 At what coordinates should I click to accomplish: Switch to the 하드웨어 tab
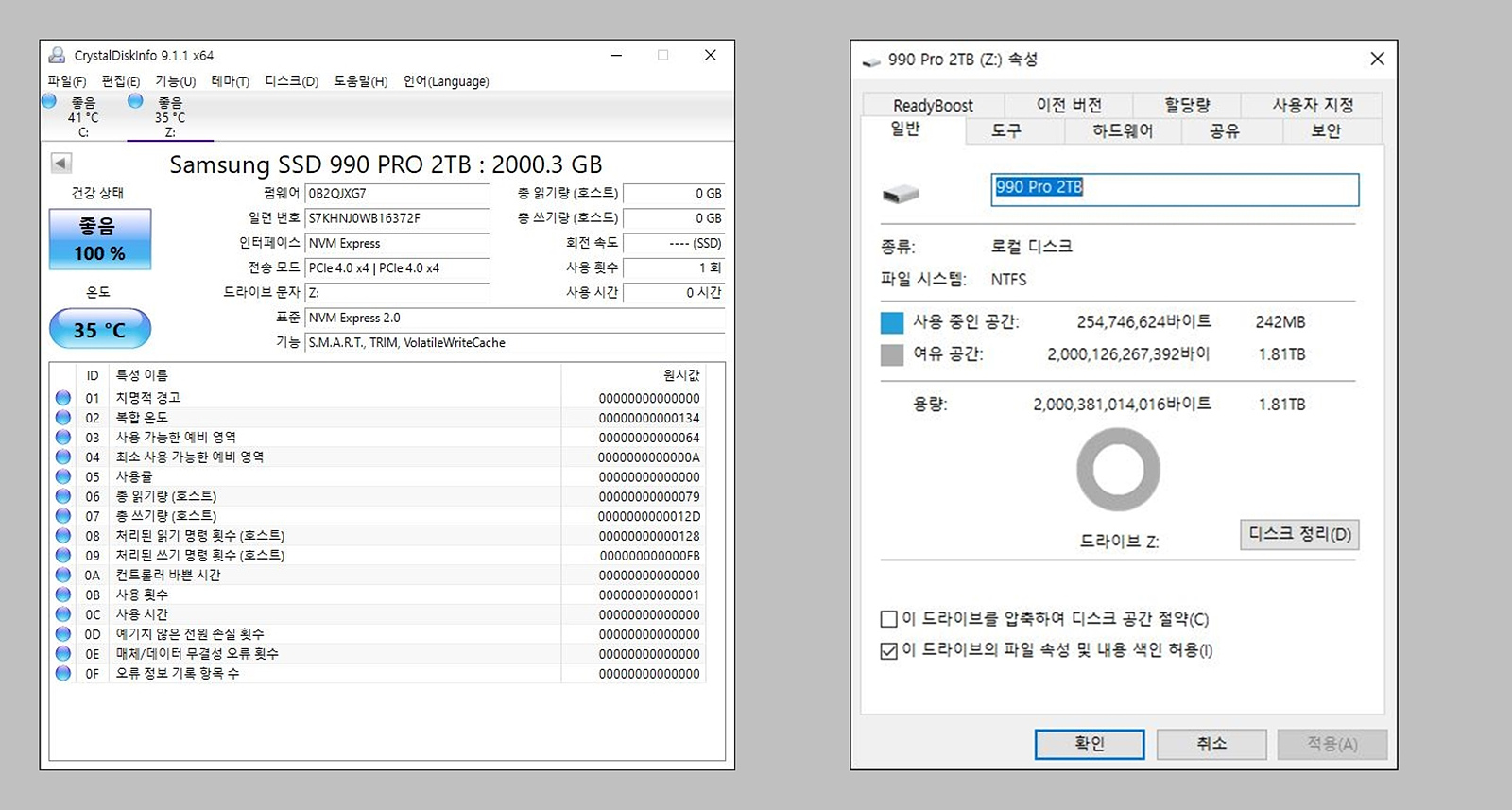1123,130
